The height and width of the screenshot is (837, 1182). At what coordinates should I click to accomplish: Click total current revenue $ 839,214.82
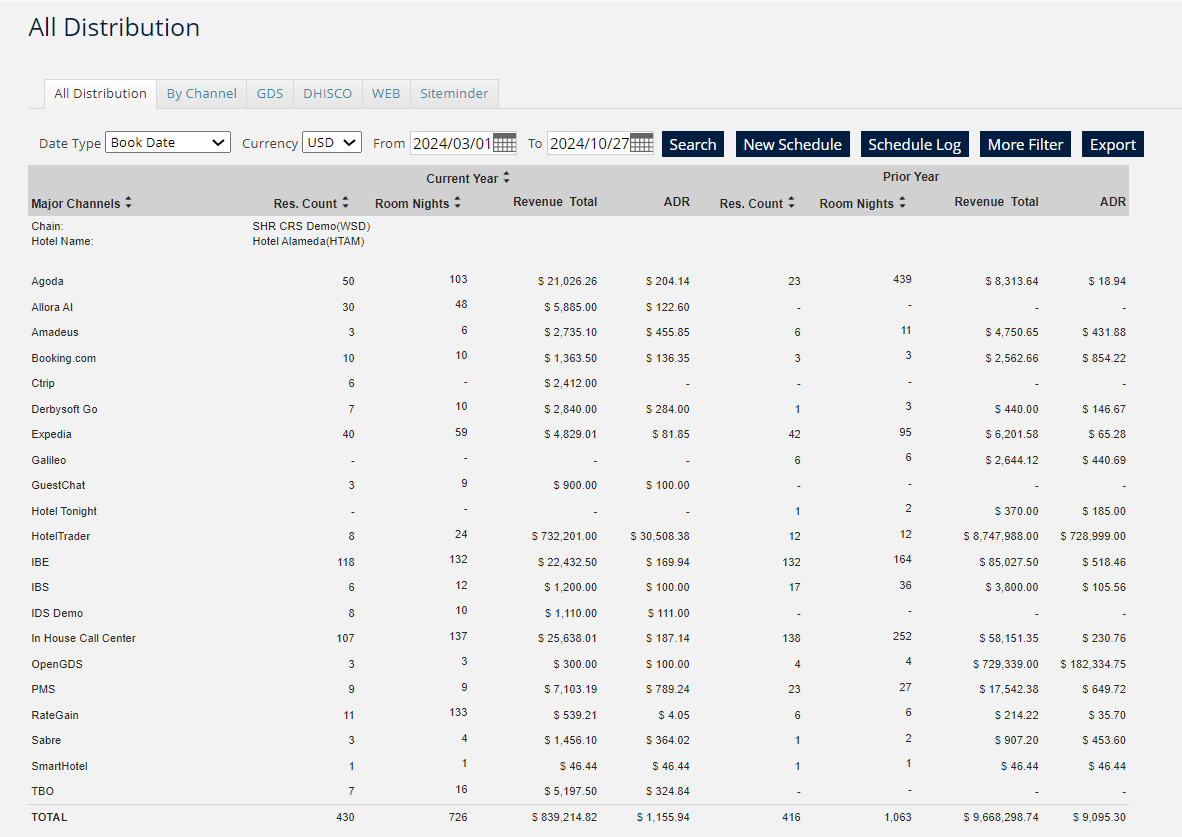tap(564, 817)
